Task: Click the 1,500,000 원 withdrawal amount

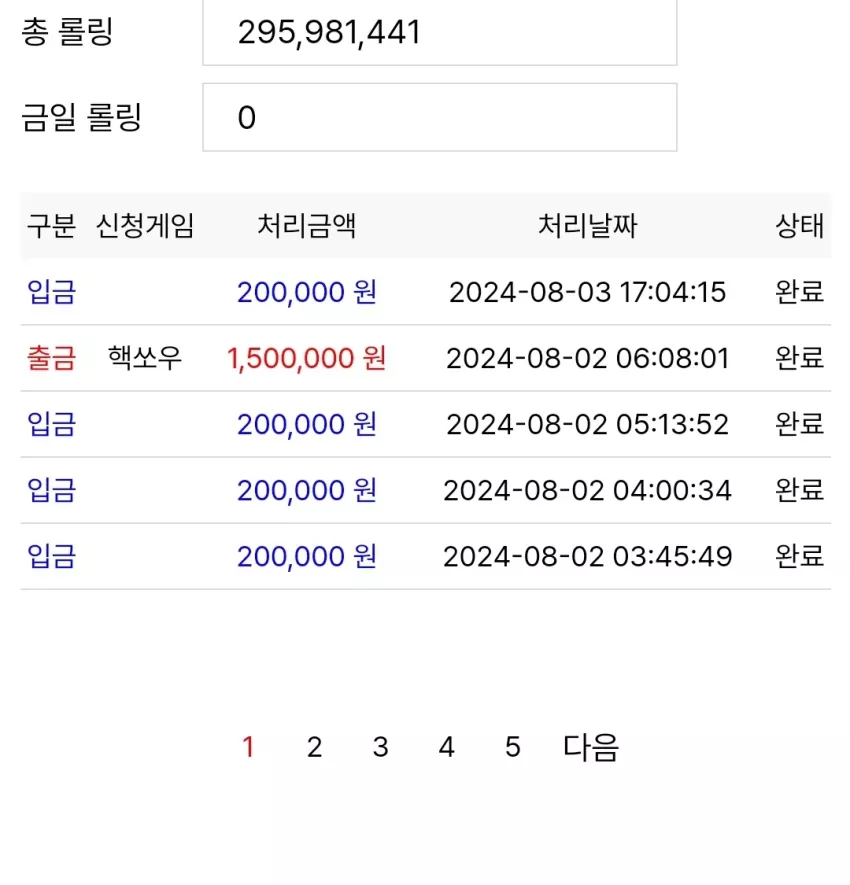Action: click(x=306, y=358)
